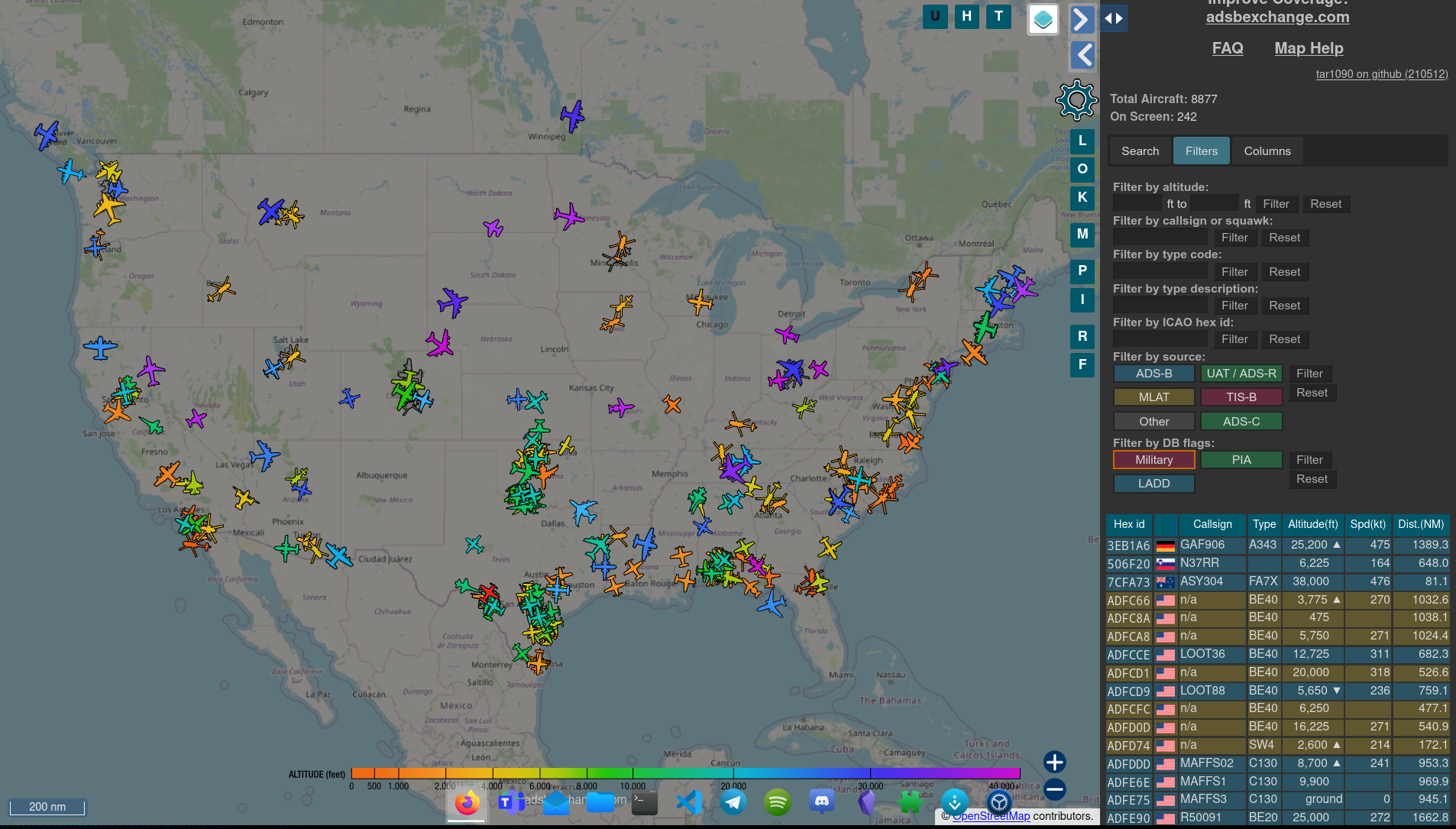Sort table by Spd(kt) column header
The width and height of the screenshot is (1456, 829).
click(1367, 524)
